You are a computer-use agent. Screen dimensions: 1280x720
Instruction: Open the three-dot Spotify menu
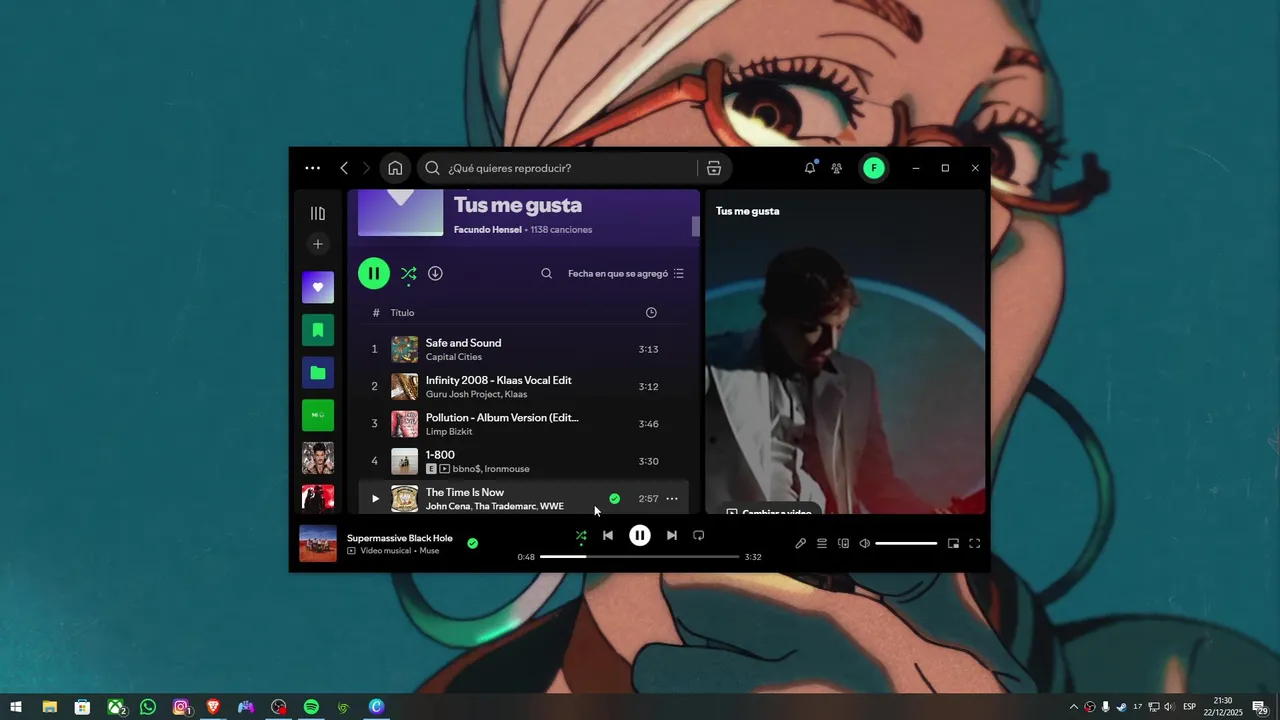313,168
